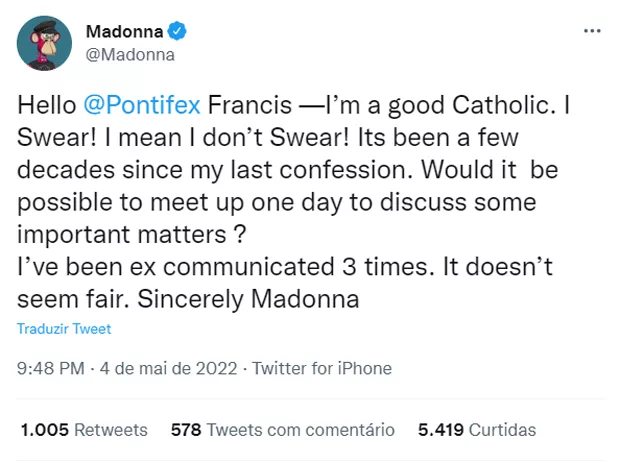
Task: Click the Twitter for iPhone source label
Action: point(322,368)
